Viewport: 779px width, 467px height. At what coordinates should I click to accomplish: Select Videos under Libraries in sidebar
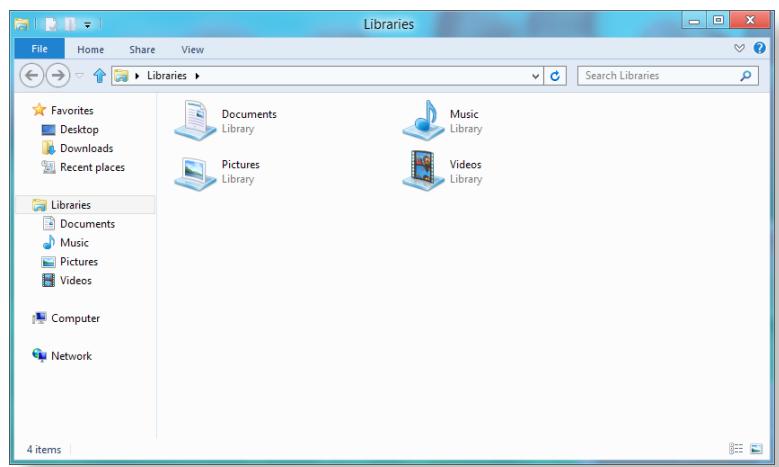point(76,281)
